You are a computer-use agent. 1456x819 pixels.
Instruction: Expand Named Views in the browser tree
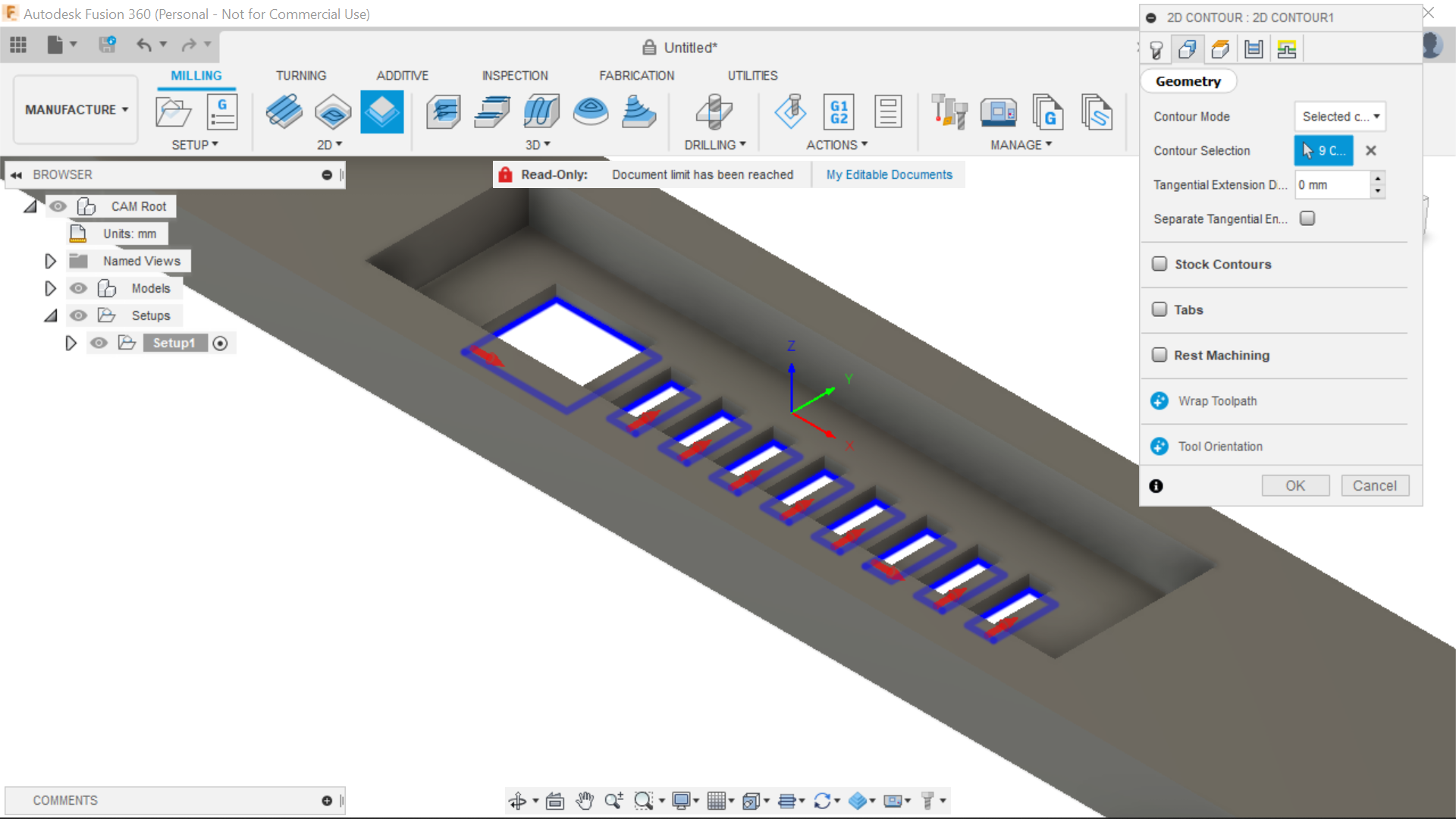tap(50, 260)
